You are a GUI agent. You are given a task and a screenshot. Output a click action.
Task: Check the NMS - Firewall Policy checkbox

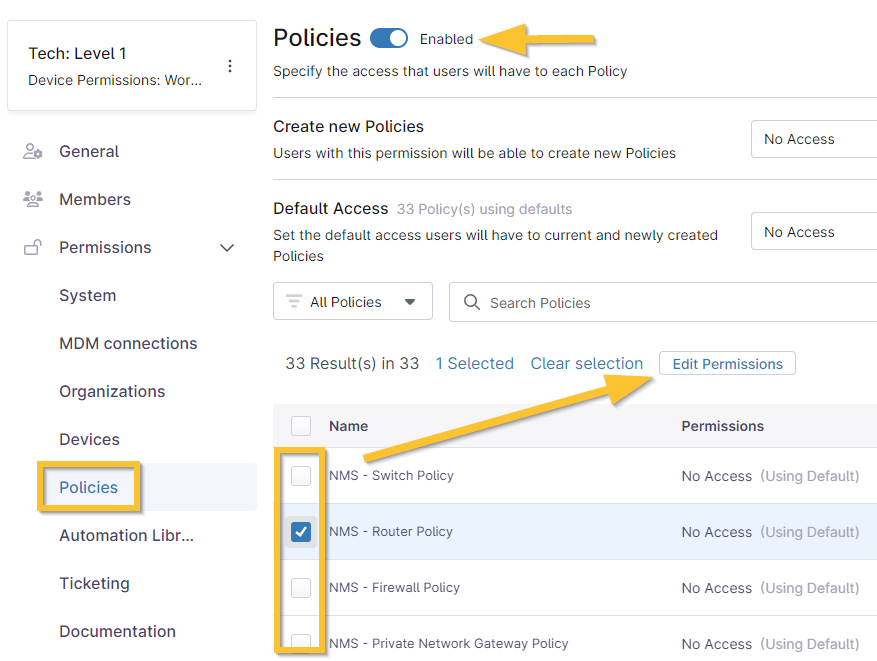click(301, 588)
